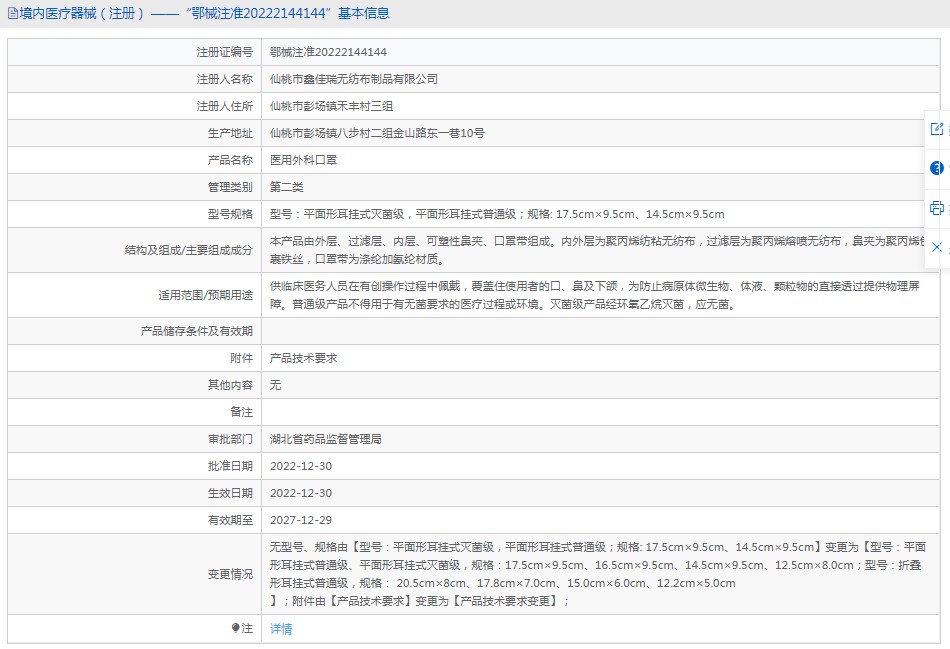Click the lightbulb icon beside 注
The width and height of the screenshot is (950, 649).
pos(235,628)
